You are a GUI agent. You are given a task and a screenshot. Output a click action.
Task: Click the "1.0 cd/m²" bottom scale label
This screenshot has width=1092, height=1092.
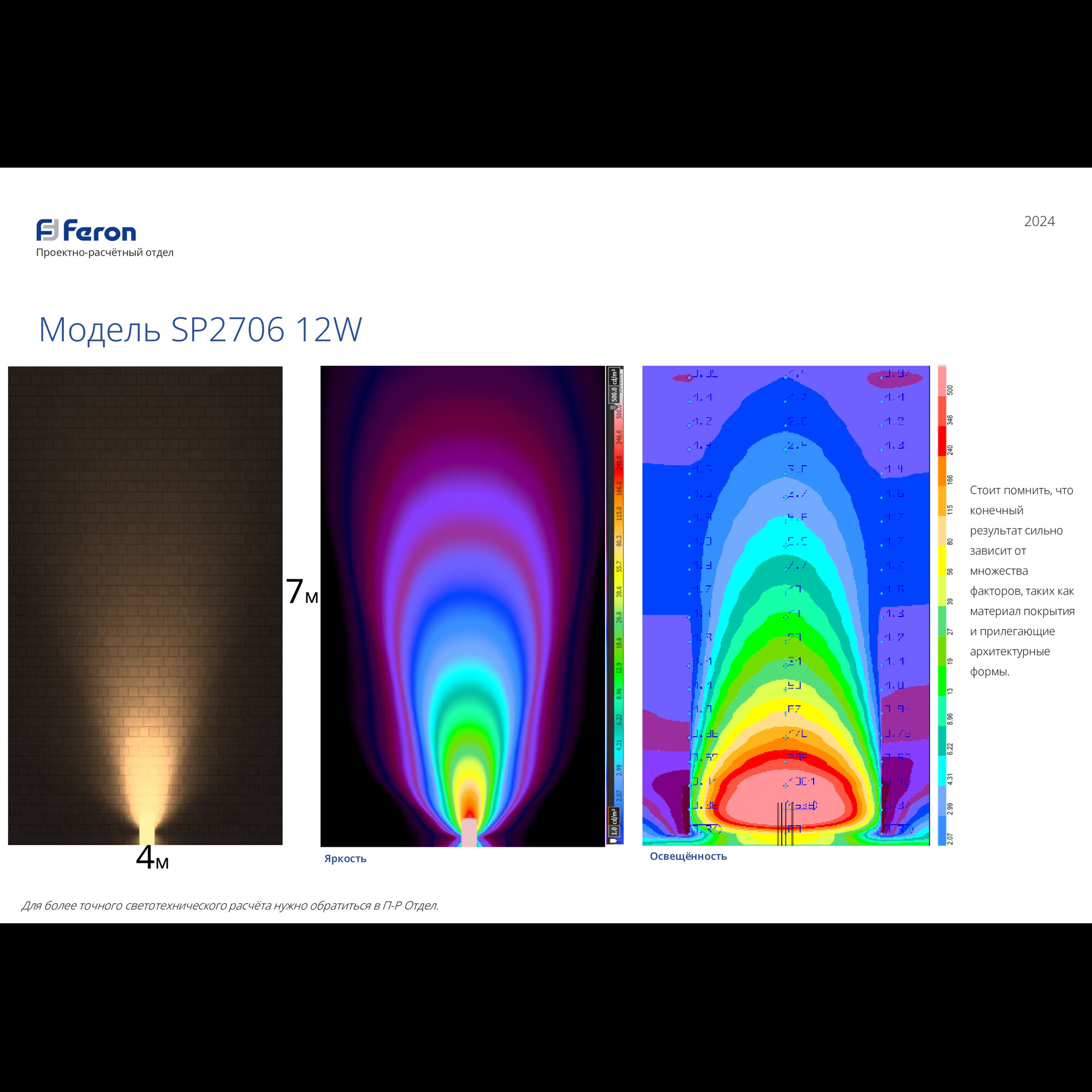pos(614,822)
